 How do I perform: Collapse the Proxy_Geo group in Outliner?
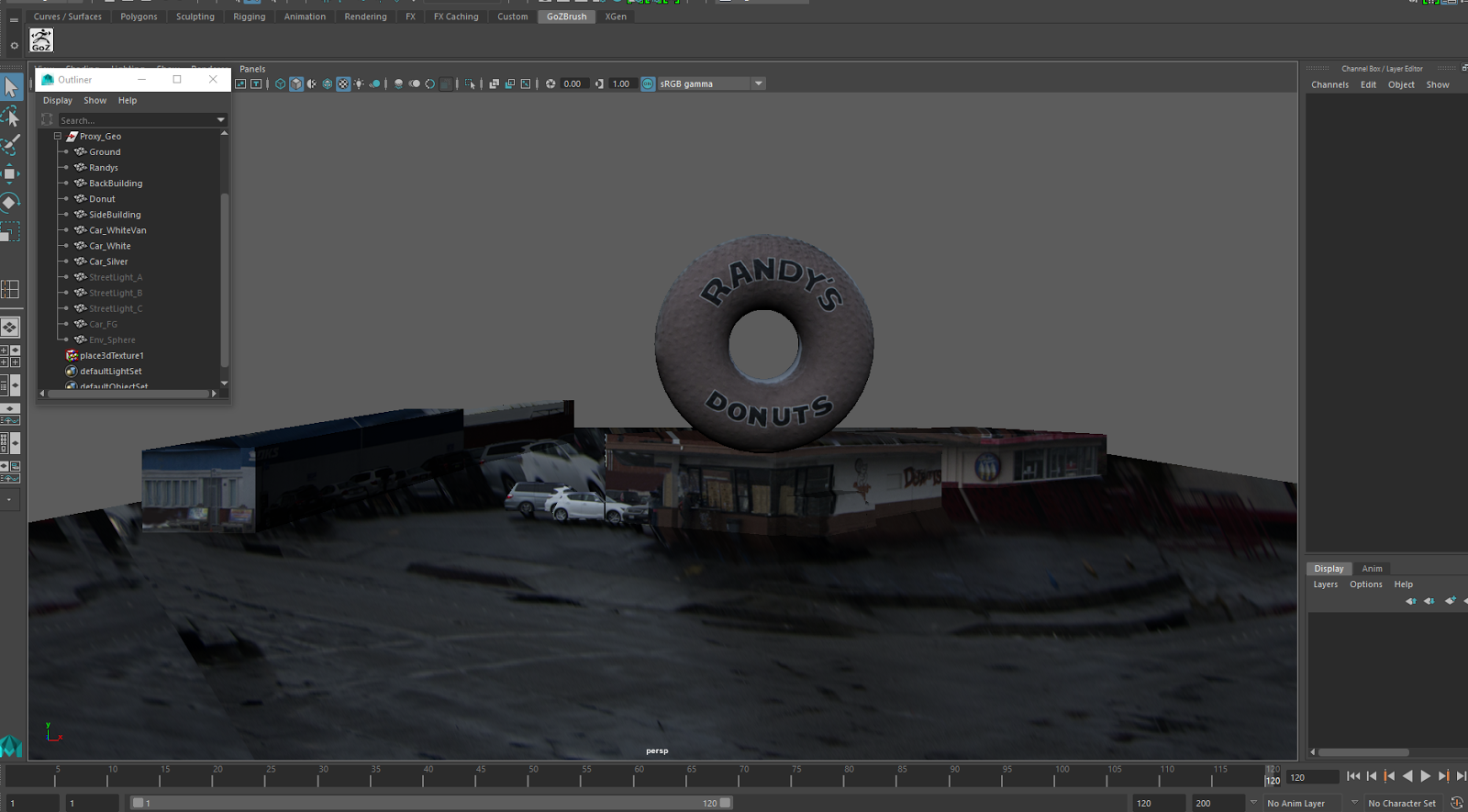point(58,136)
